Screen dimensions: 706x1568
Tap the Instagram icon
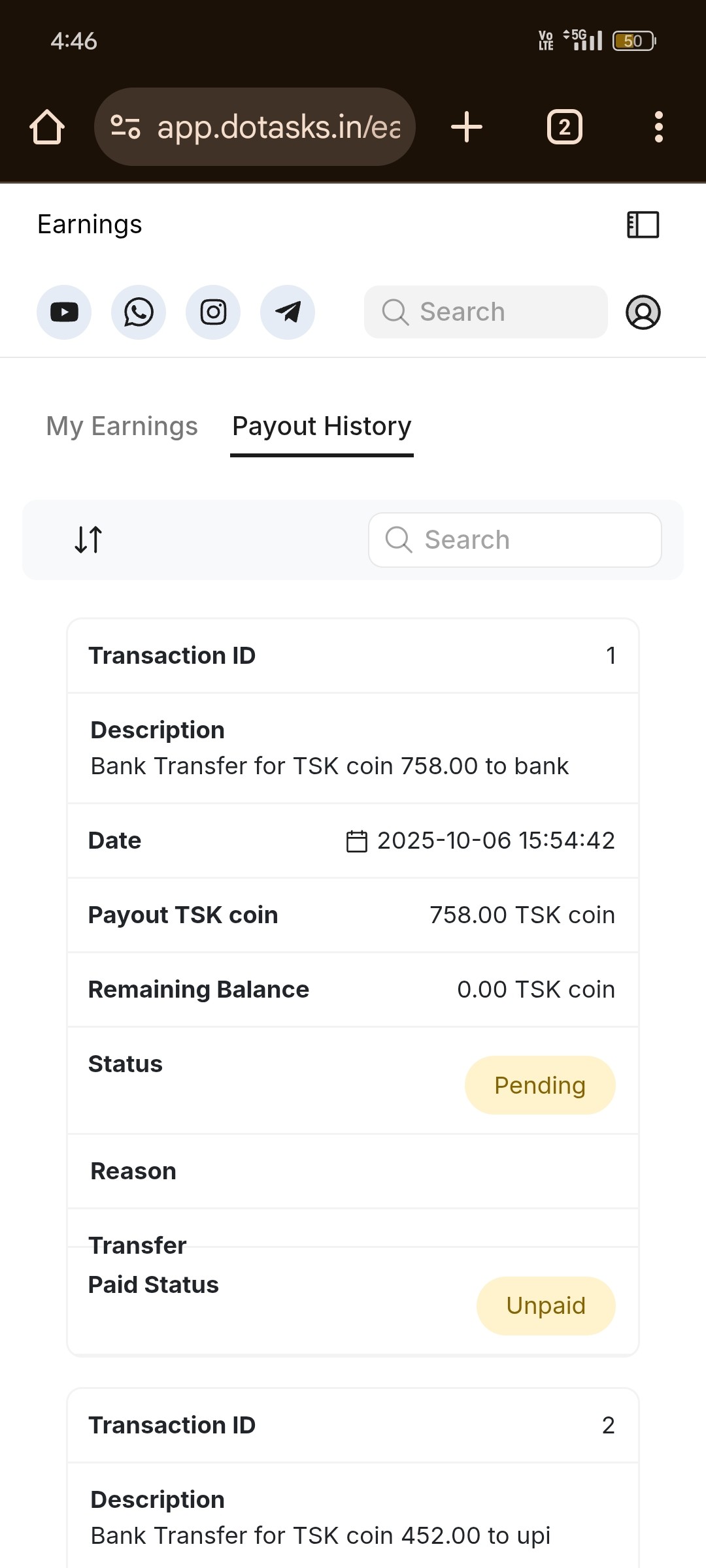[x=213, y=312]
